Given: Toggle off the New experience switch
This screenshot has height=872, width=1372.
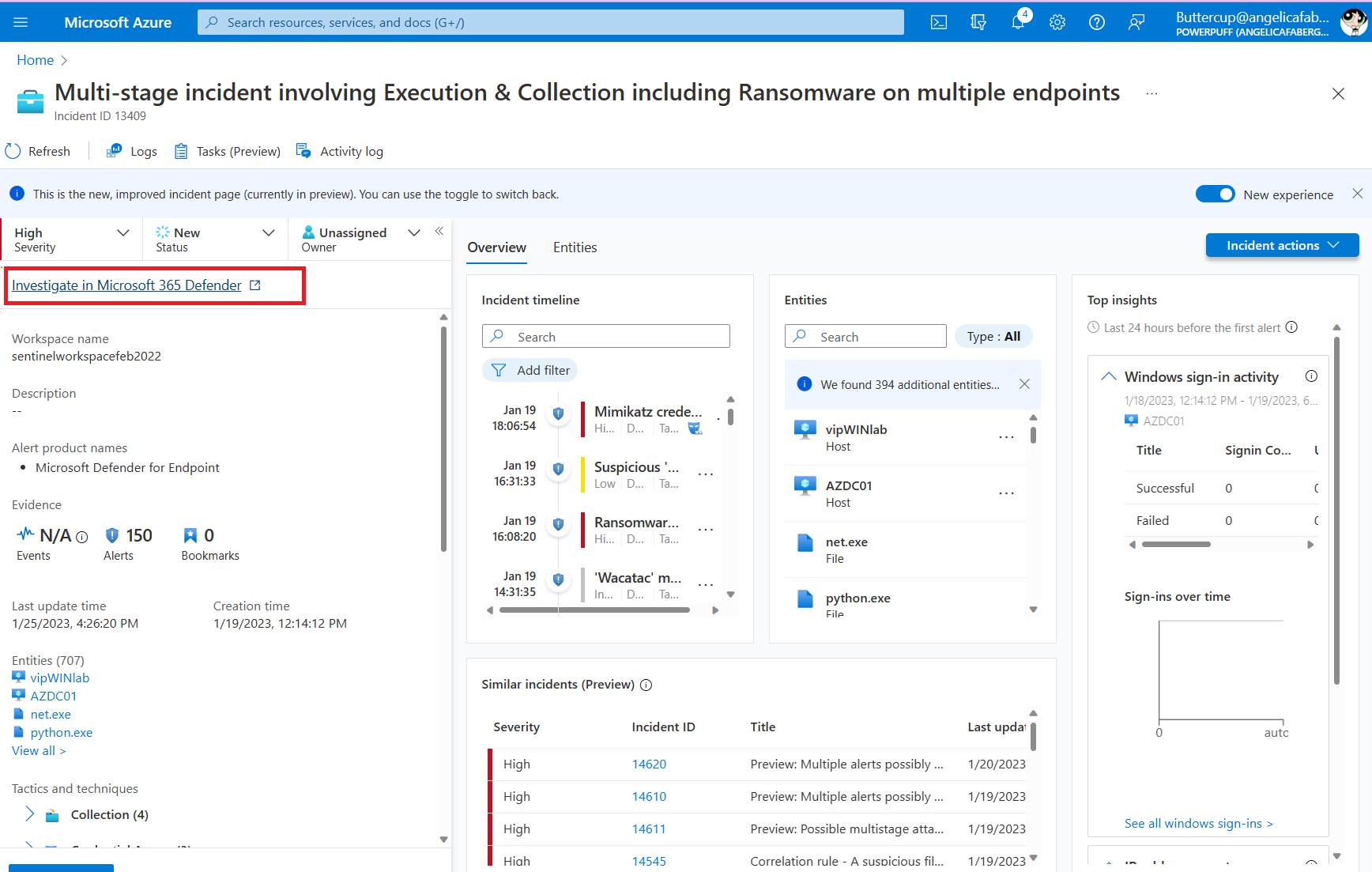Looking at the screenshot, I should (x=1215, y=194).
